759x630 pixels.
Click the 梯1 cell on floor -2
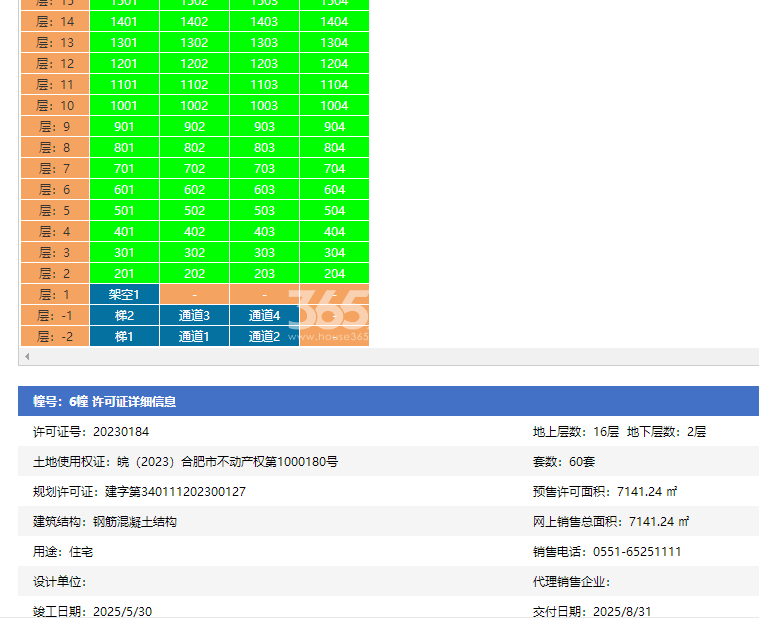coord(124,336)
